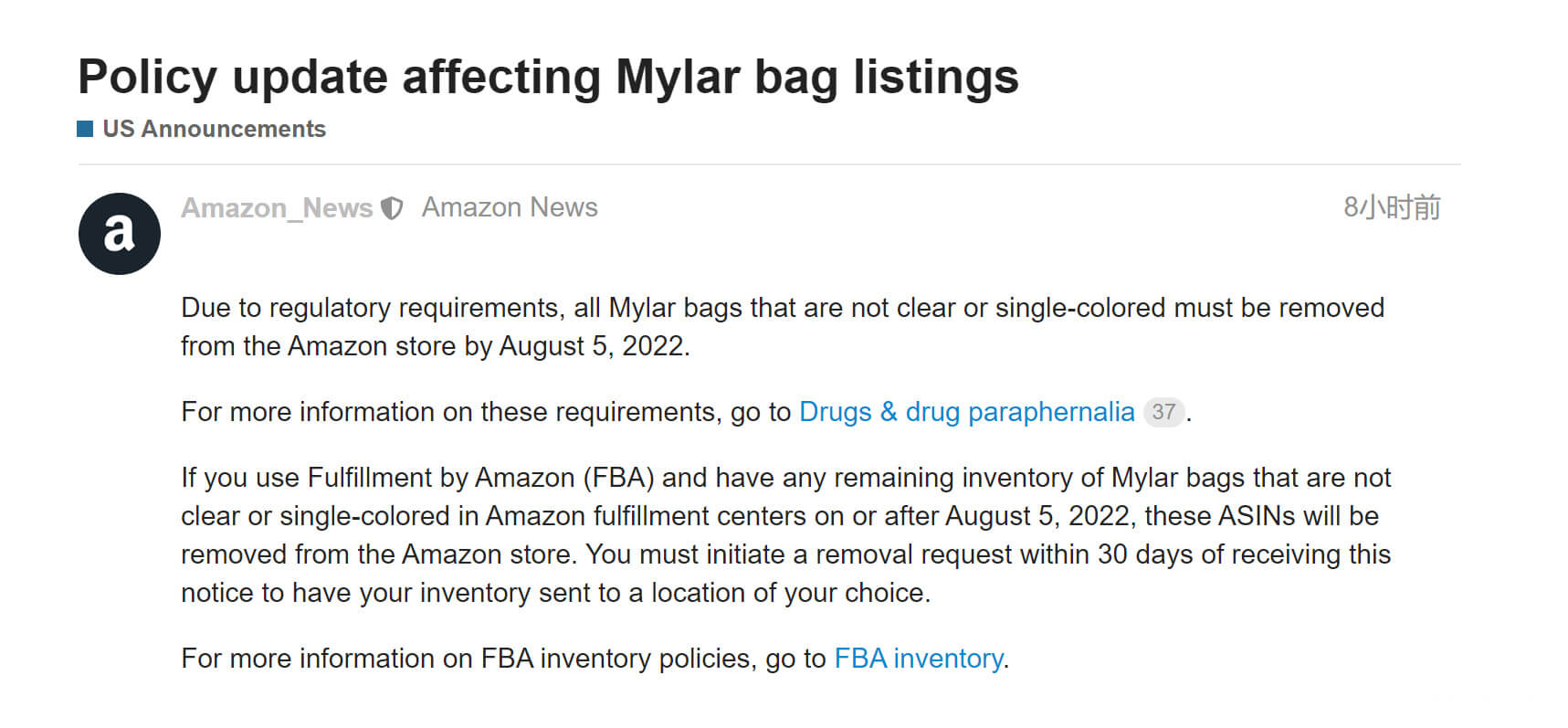Click the Policy update affecting Mylar bag listings title

click(x=548, y=77)
